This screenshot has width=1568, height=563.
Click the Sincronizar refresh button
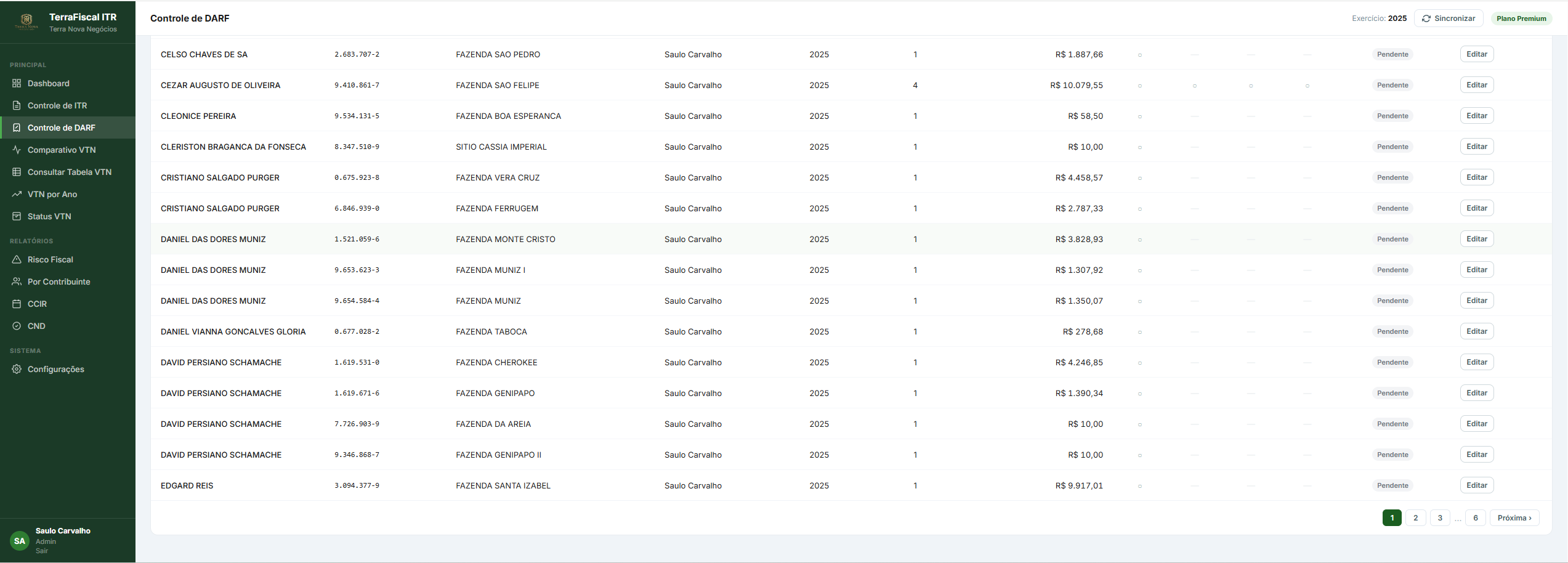pyautogui.click(x=1449, y=18)
